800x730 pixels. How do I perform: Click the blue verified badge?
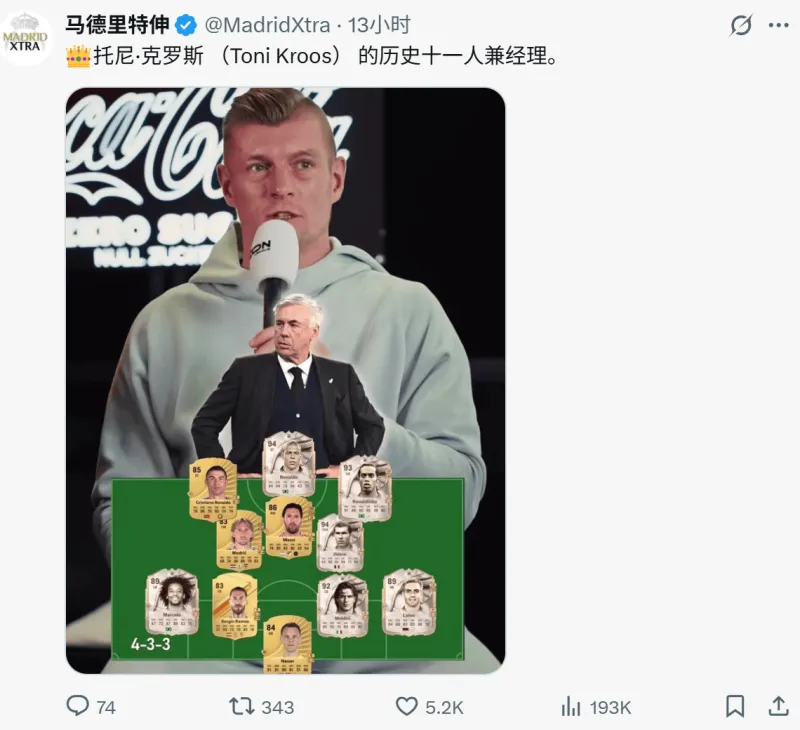186,26
